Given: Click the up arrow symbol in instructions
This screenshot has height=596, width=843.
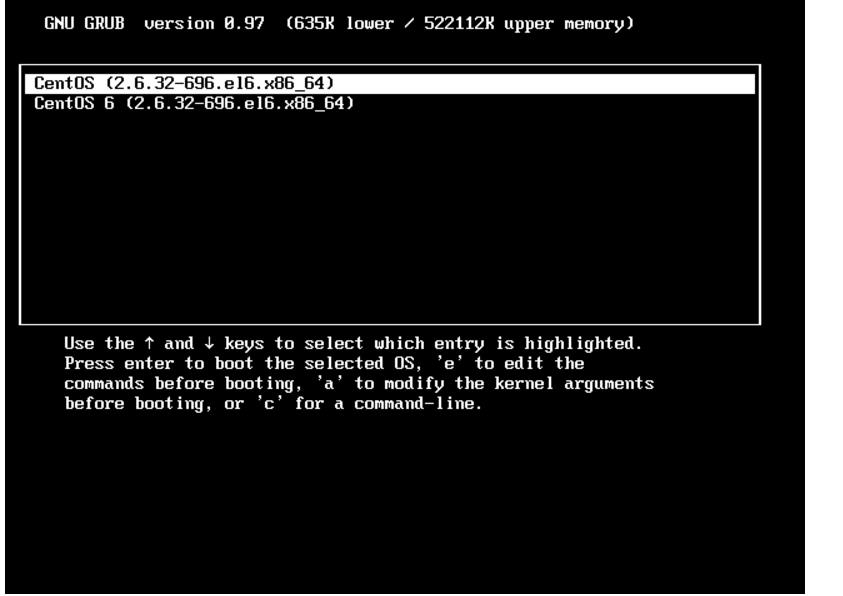Looking at the screenshot, I should pos(149,343).
